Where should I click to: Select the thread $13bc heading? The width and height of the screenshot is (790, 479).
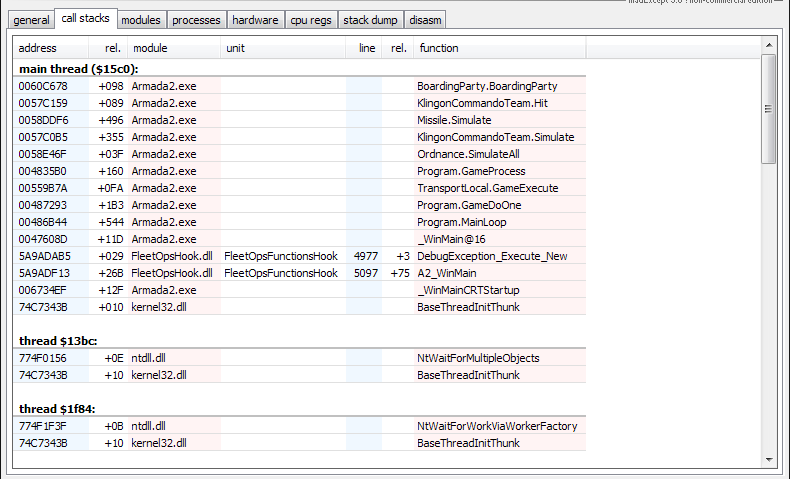coord(58,341)
